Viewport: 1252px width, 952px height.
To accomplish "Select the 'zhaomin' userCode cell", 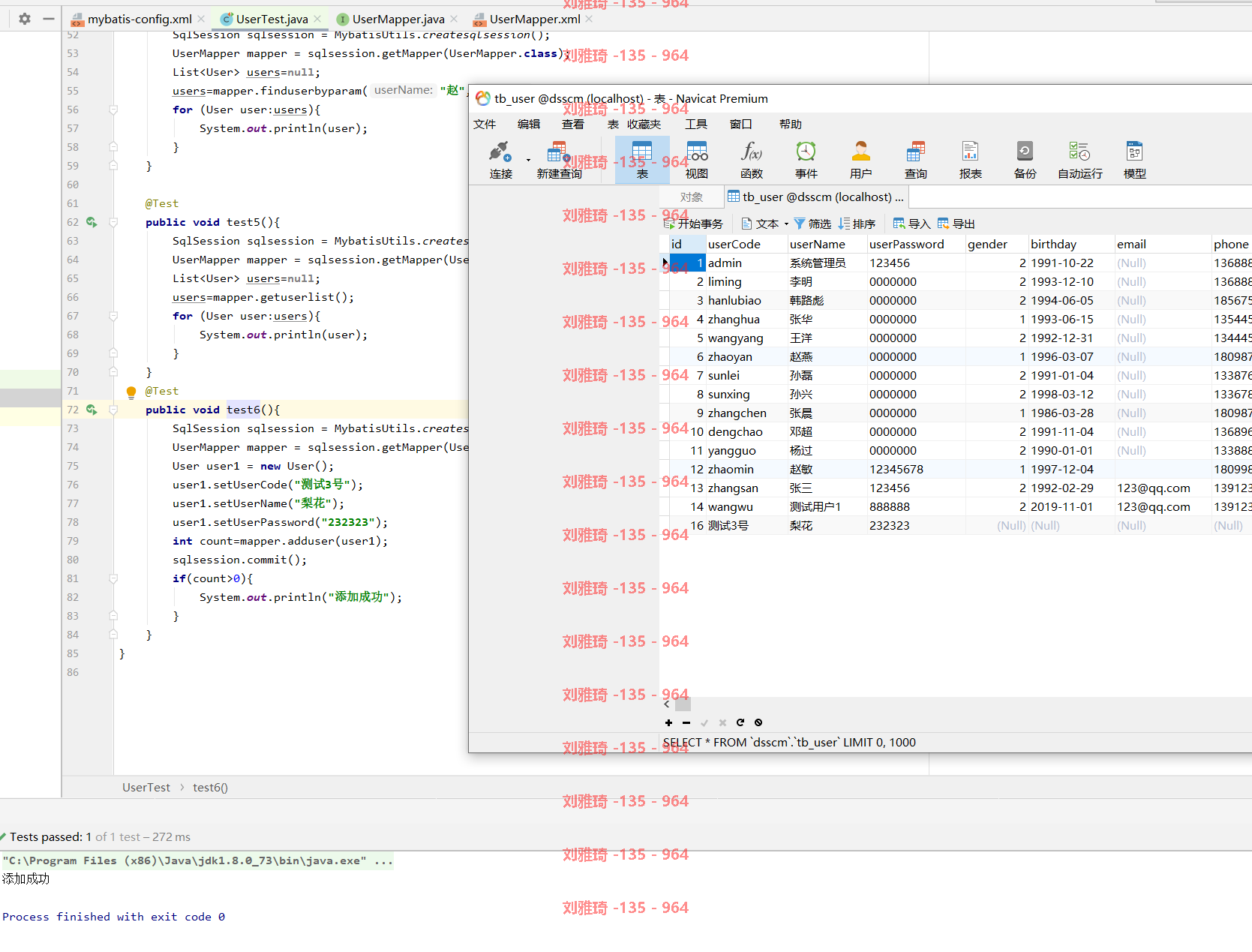I will [x=746, y=469].
